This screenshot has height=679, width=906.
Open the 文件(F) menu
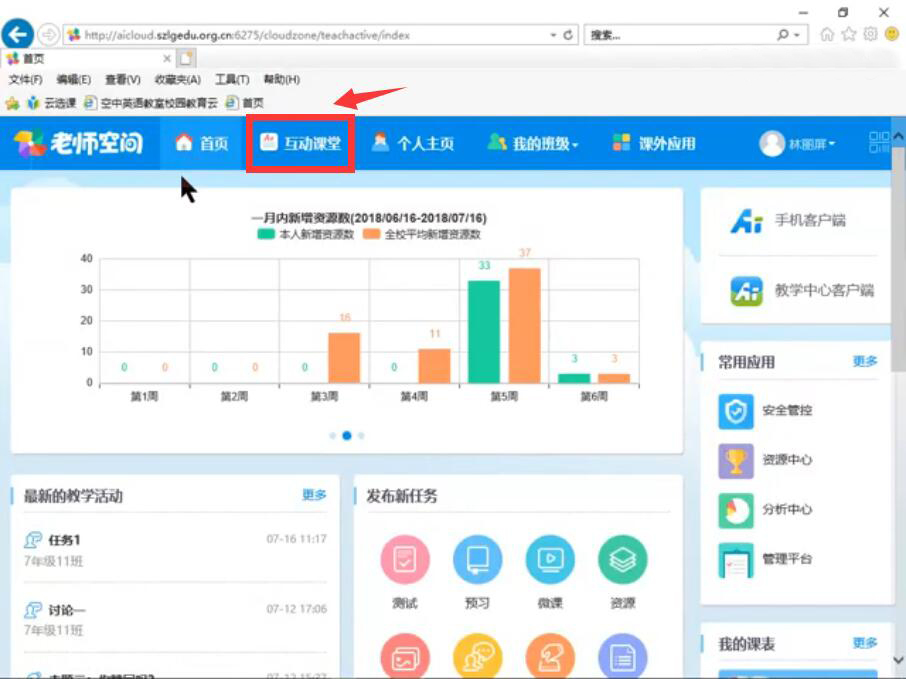pos(25,80)
